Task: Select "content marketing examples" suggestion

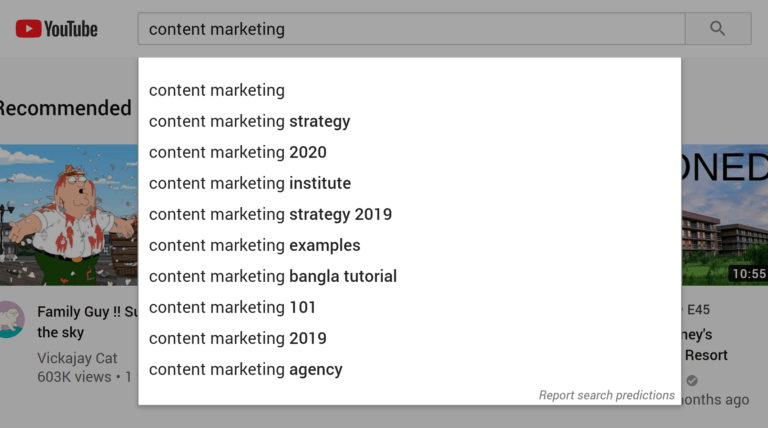Action: pyautogui.click(x=254, y=245)
